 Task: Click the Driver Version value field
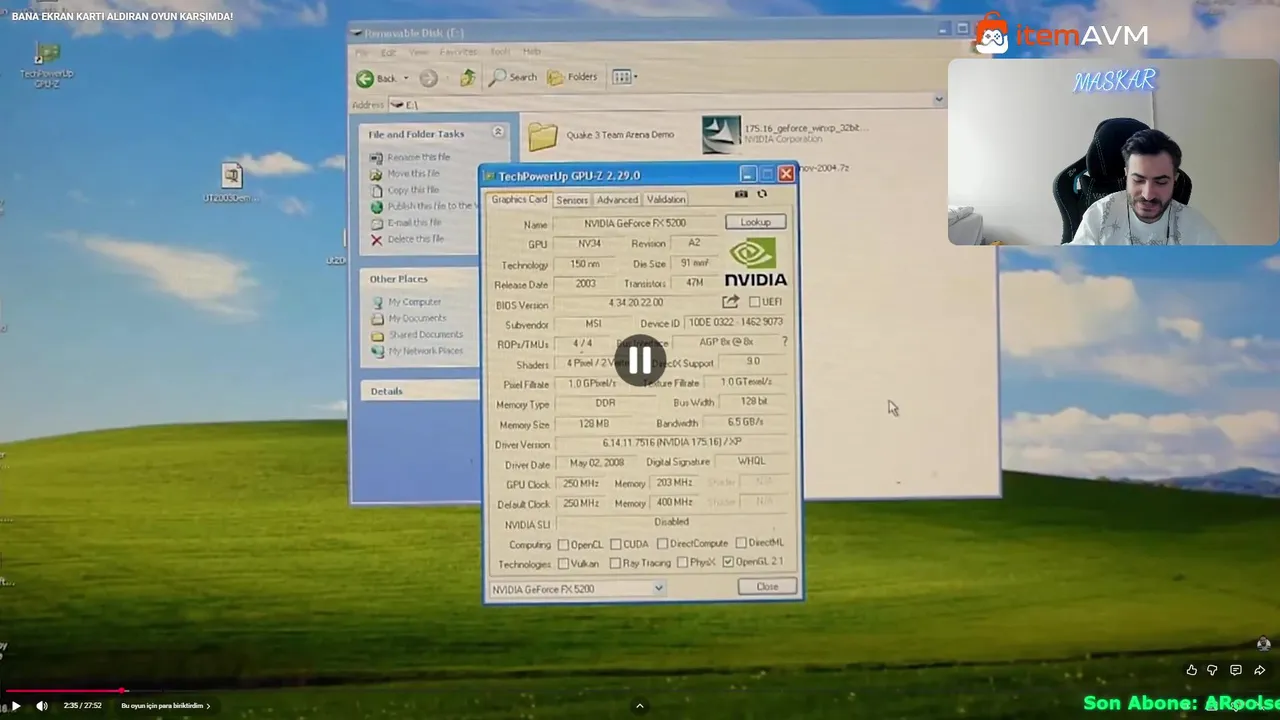(x=673, y=442)
